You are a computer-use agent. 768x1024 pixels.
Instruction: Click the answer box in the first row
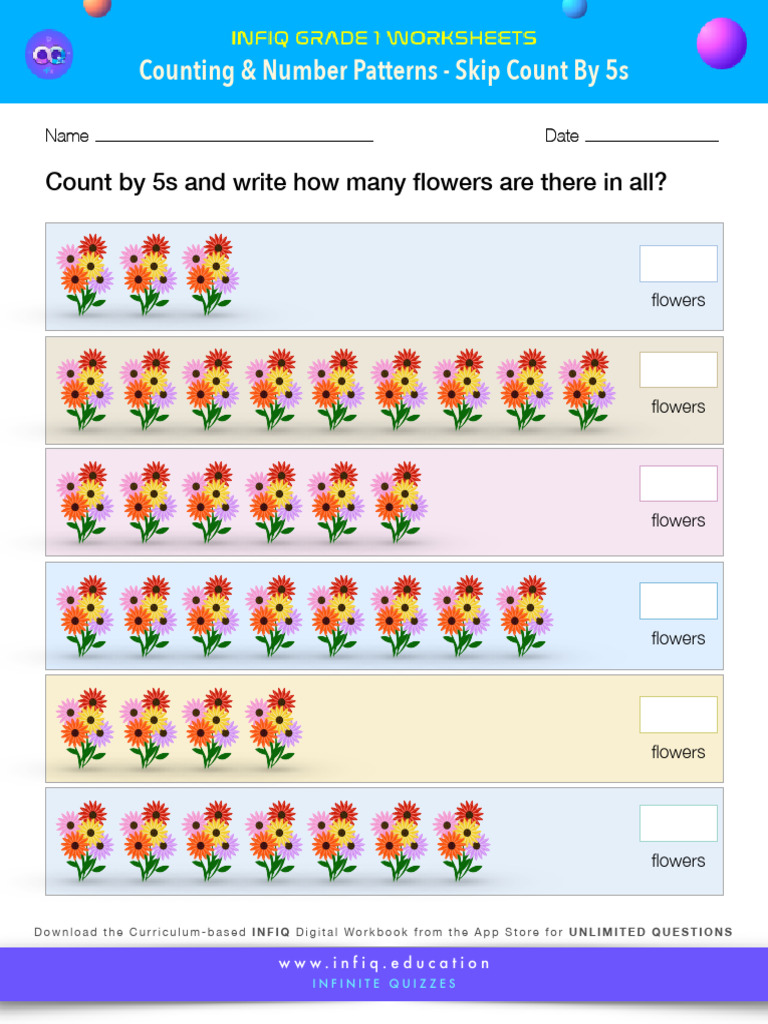678,264
